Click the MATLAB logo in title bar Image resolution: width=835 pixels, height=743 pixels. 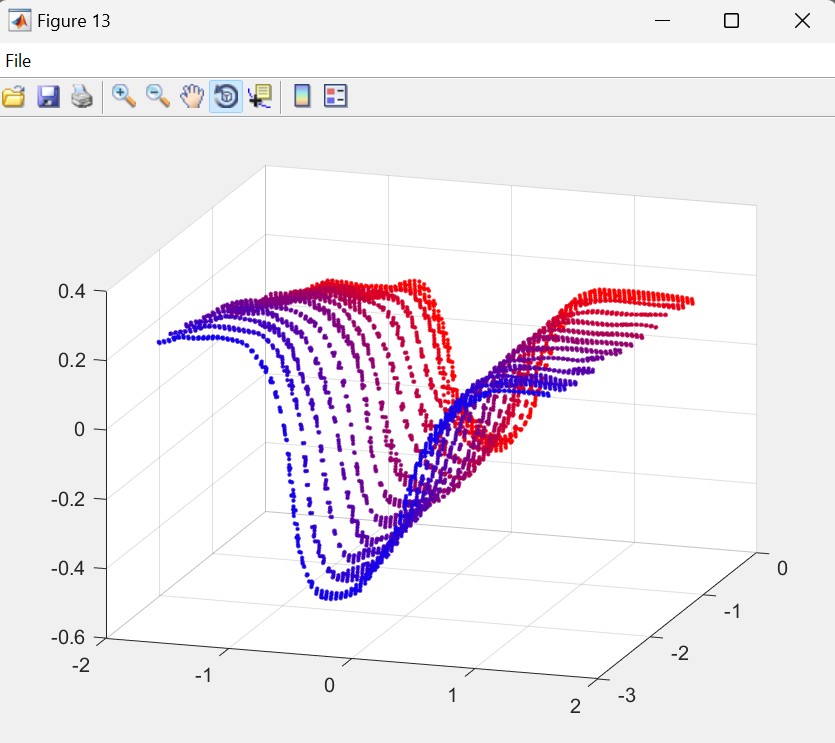coord(19,21)
